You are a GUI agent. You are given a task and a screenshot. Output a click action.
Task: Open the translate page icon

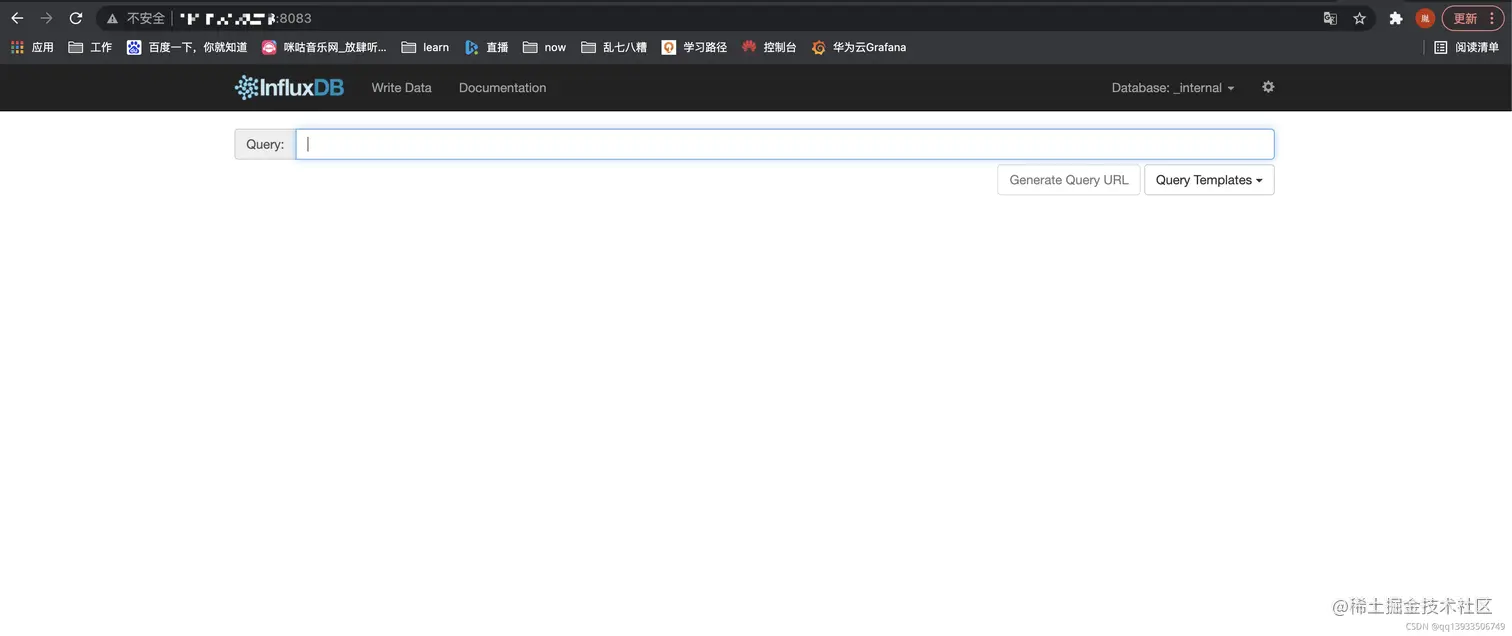tap(1330, 18)
